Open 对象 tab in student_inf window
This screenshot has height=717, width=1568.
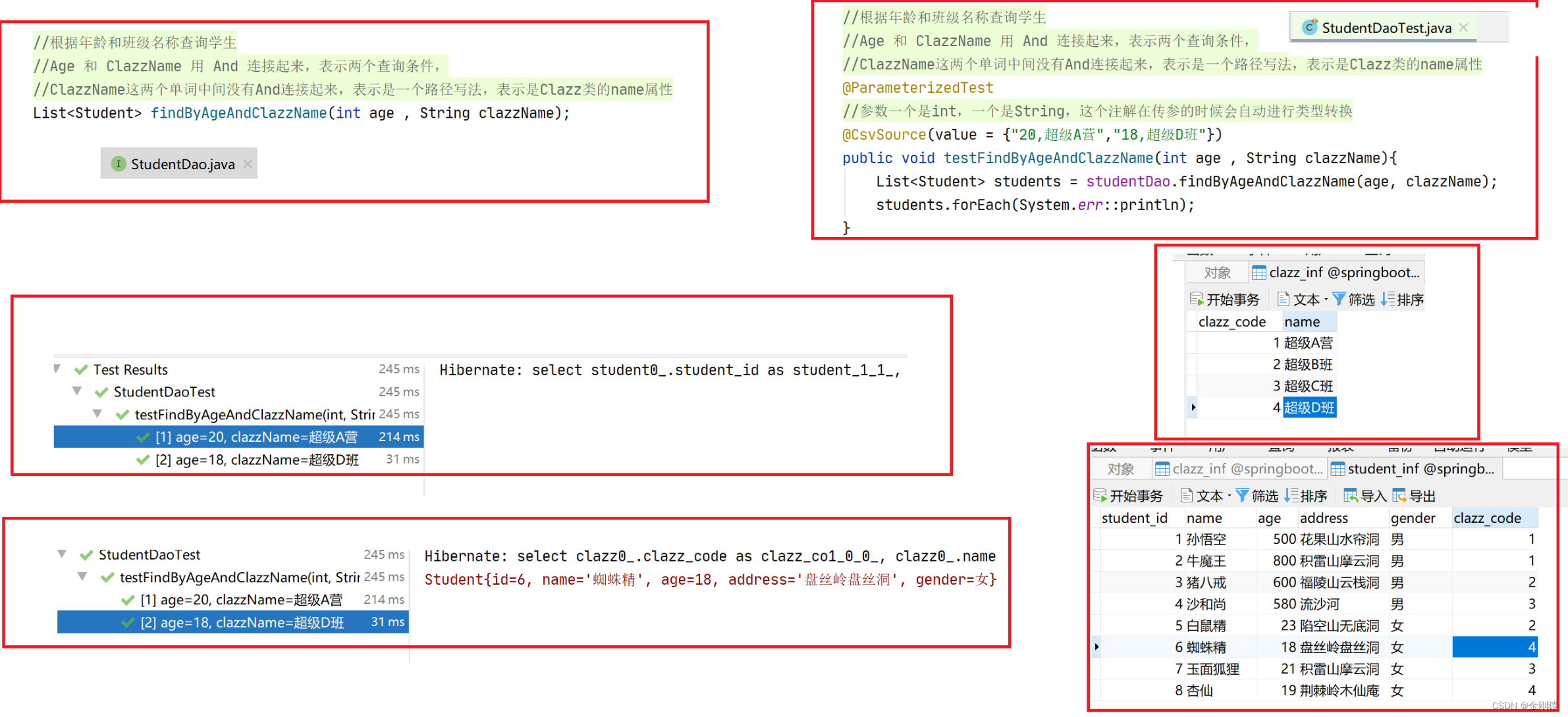1121,469
